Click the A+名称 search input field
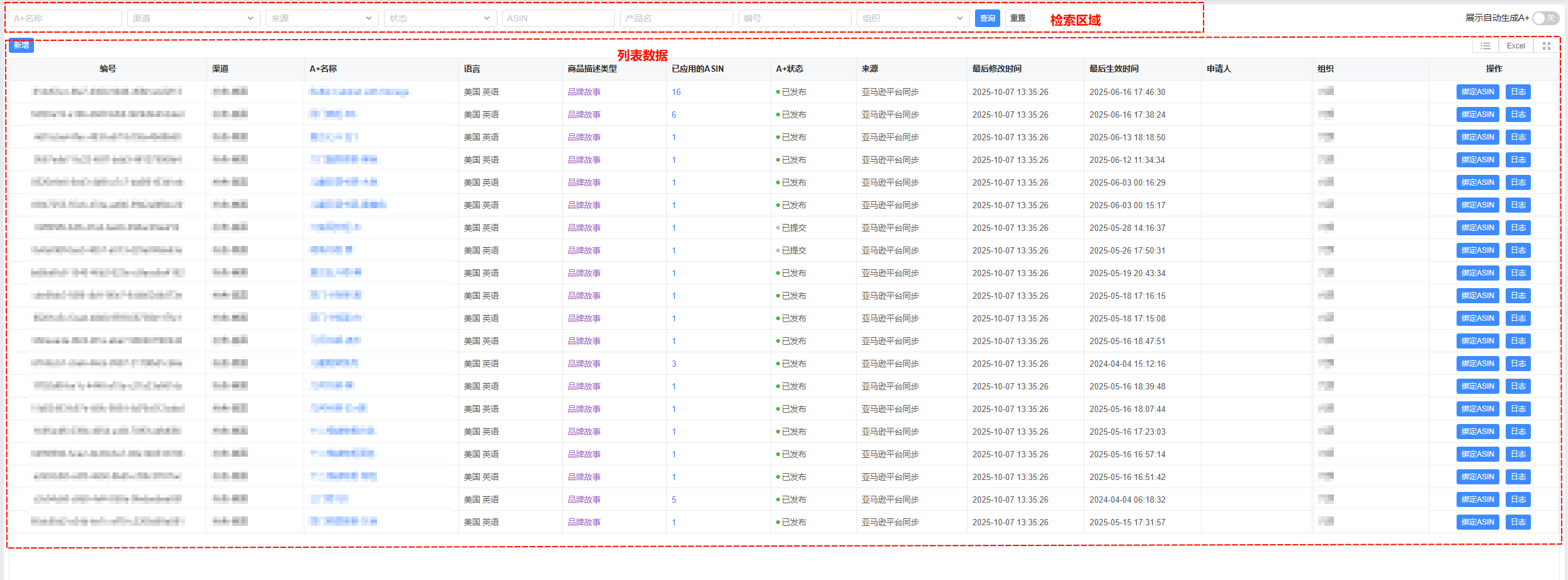 tap(65, 18)
